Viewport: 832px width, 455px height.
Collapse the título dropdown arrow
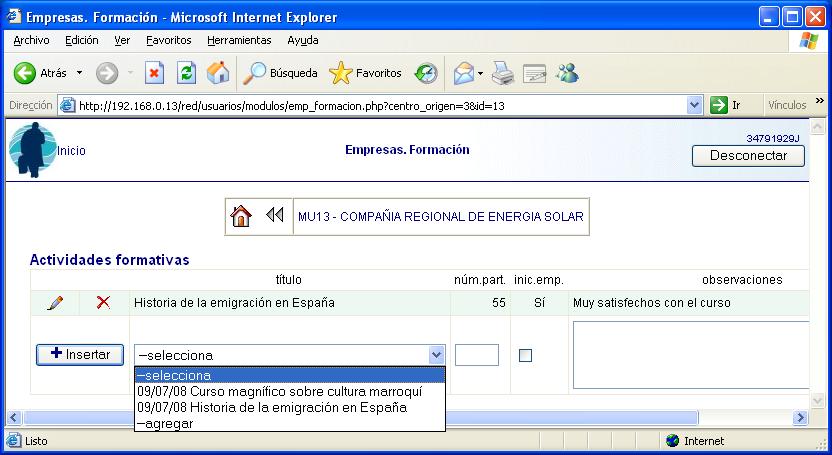(436, 355)
